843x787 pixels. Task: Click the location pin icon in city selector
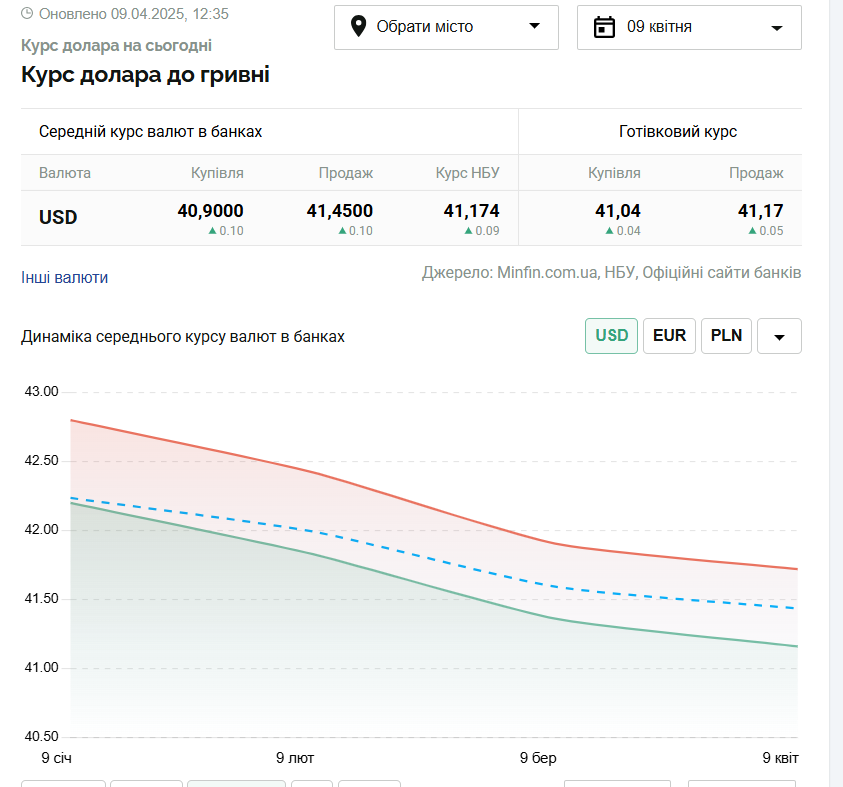click(358, 27)
